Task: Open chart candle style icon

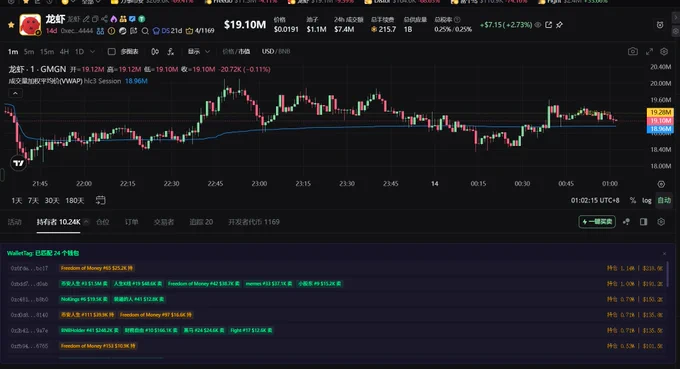Action: pos(155,52)
